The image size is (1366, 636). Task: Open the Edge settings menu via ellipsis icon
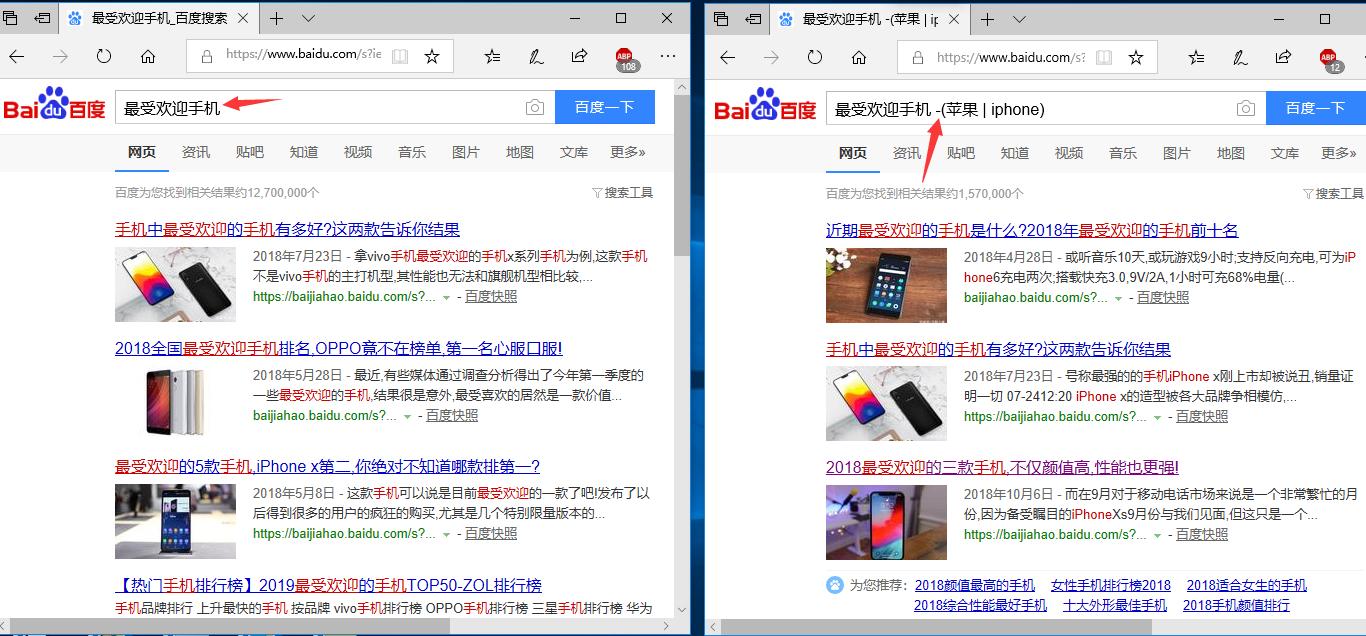[668, 57]
